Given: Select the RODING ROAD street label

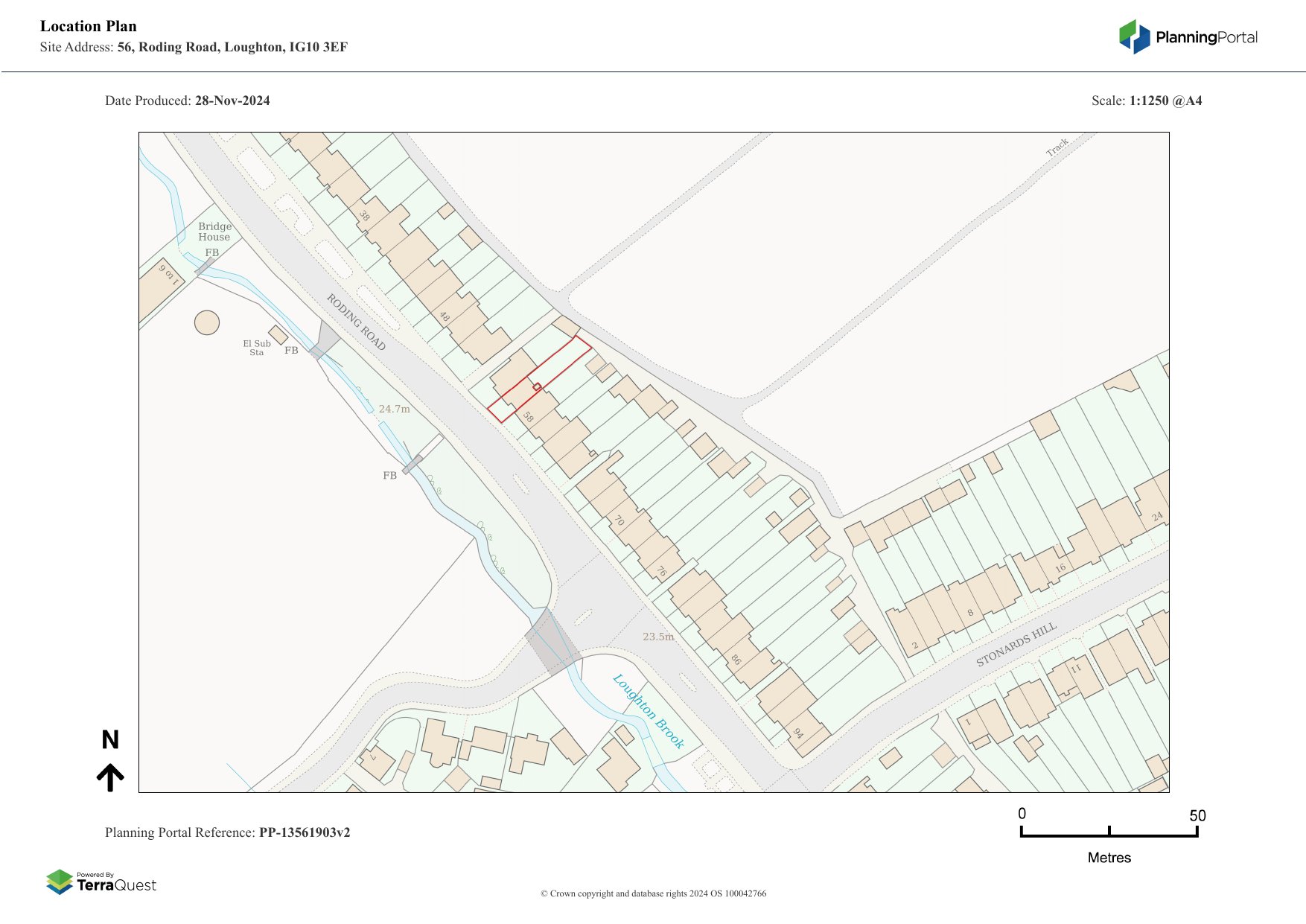Looking at the screenshot, I should (356, 322).
